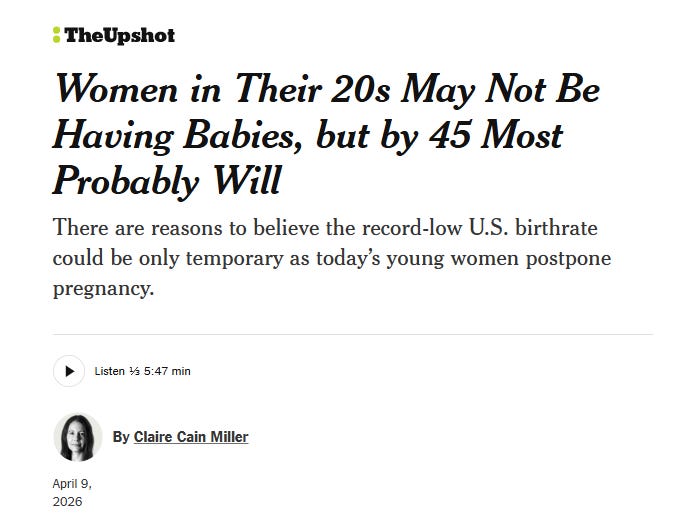Click the "April 9," date text
The image size is (692, 527).
72,484
